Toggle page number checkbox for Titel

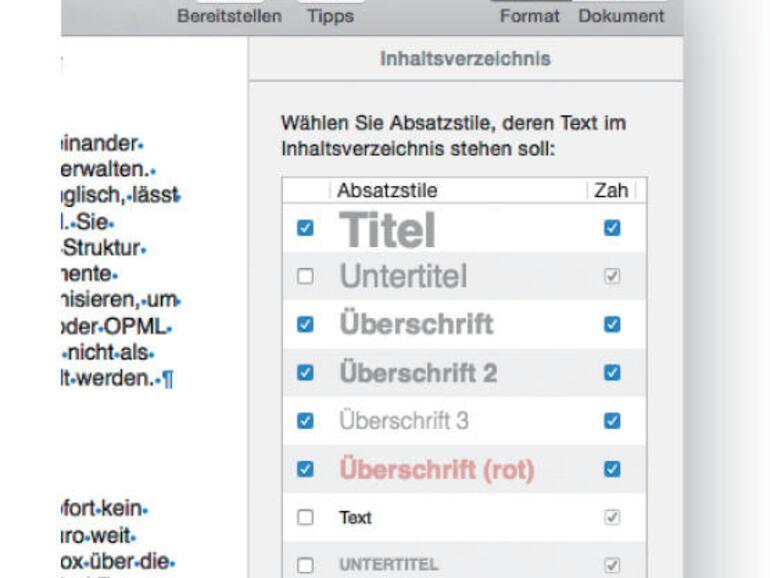pyautogui.click(x=612, y=228)
